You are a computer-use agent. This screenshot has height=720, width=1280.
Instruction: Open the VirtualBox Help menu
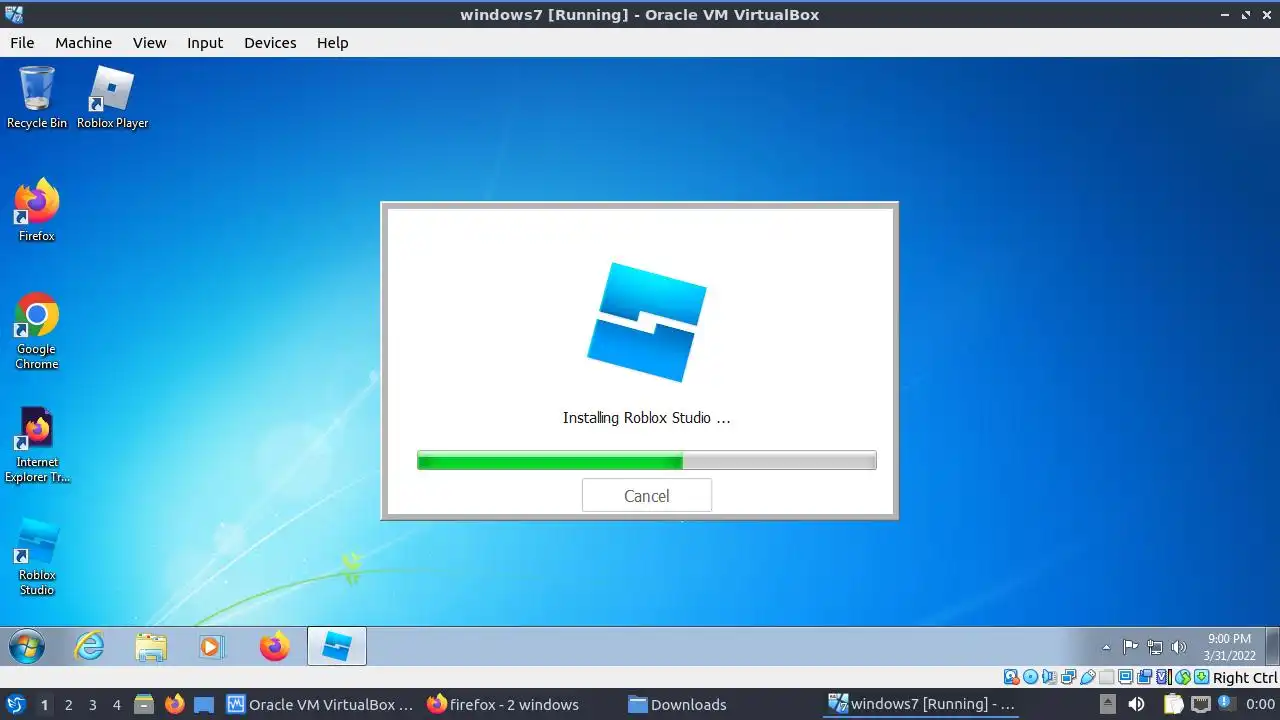point(332,42)
